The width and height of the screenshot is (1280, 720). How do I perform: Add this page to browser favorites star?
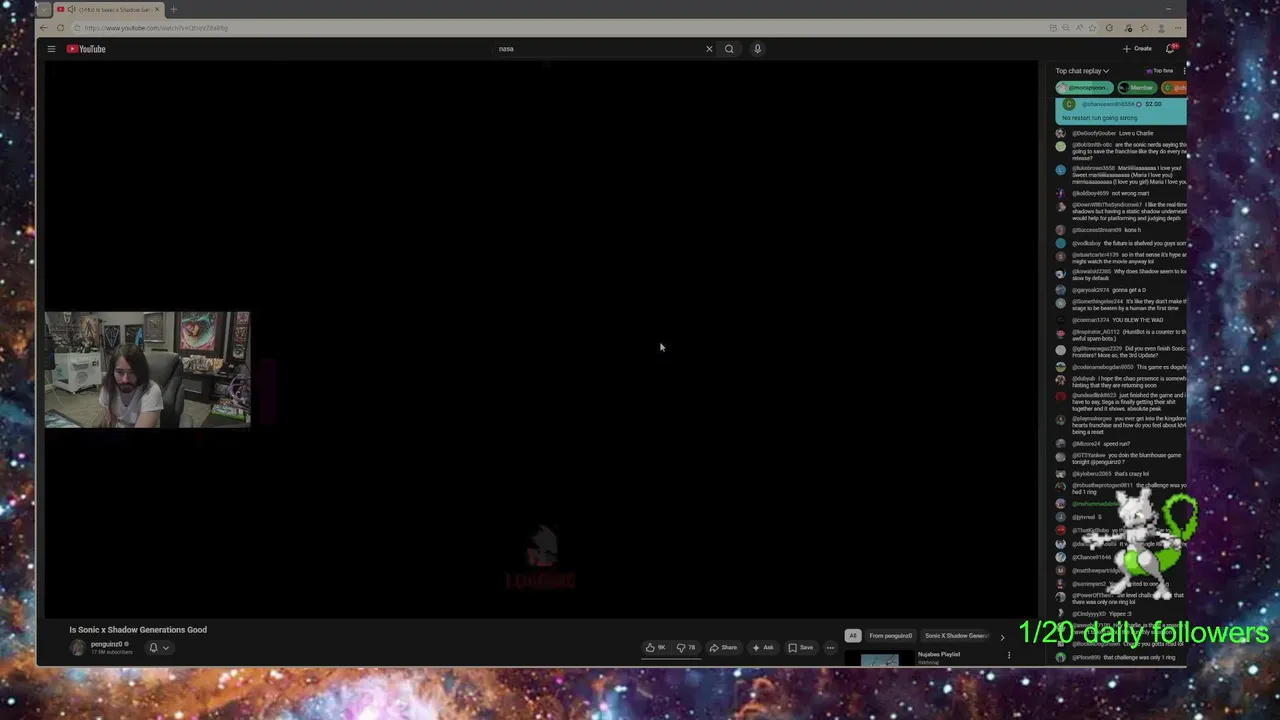[1092, 28]
